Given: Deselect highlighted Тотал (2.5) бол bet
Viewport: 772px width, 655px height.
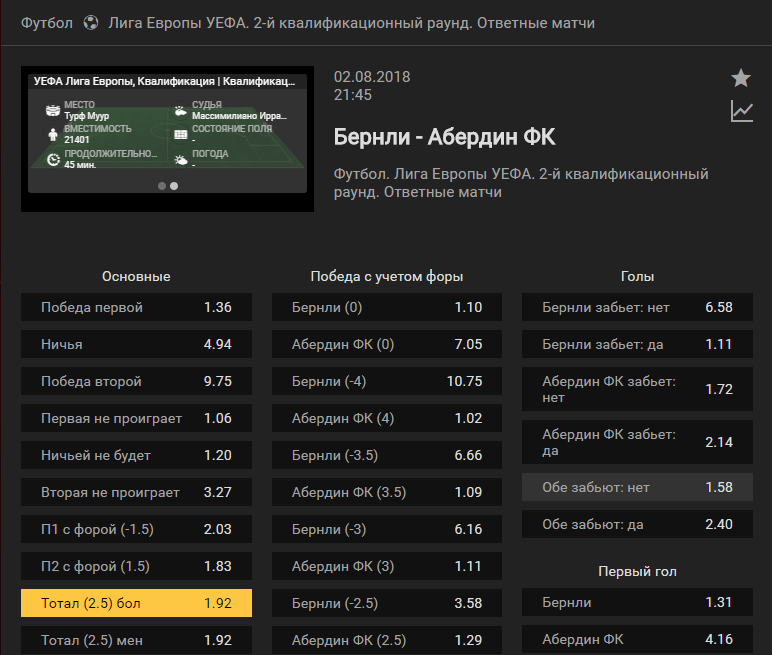Looking at the screenshot, I should [136, 603].
